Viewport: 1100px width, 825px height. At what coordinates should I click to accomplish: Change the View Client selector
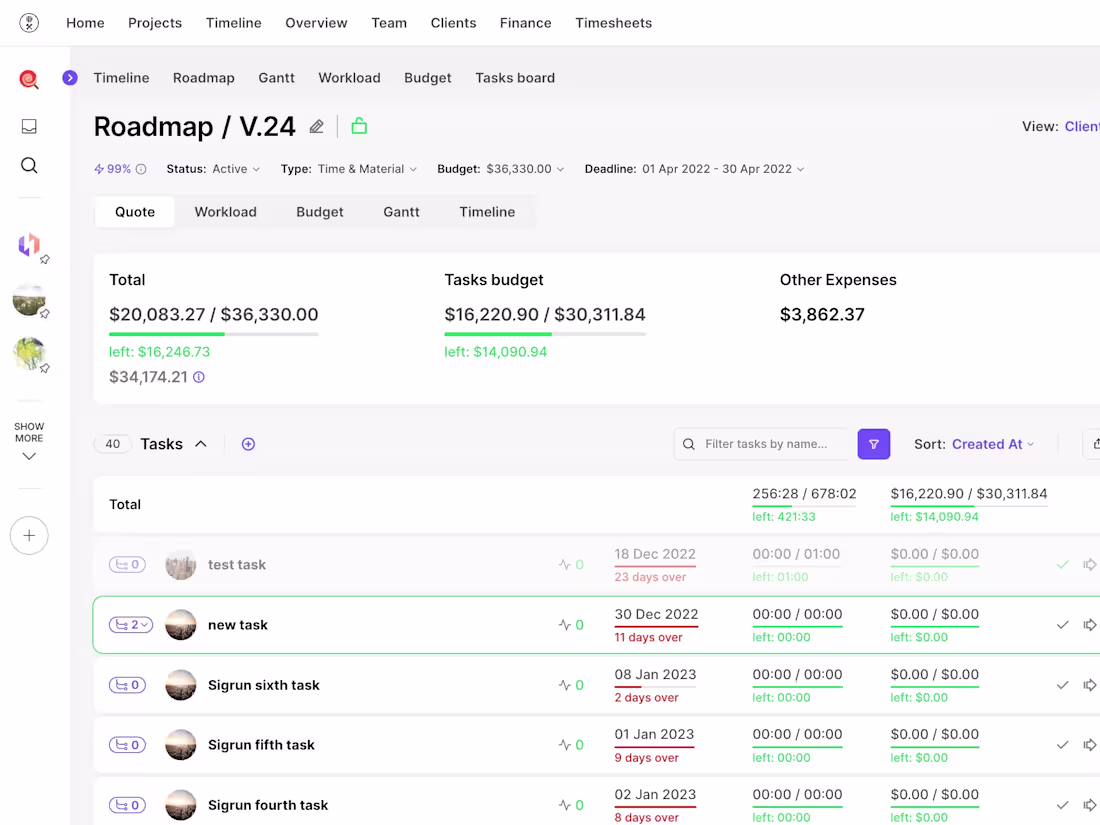(1081, 127)
